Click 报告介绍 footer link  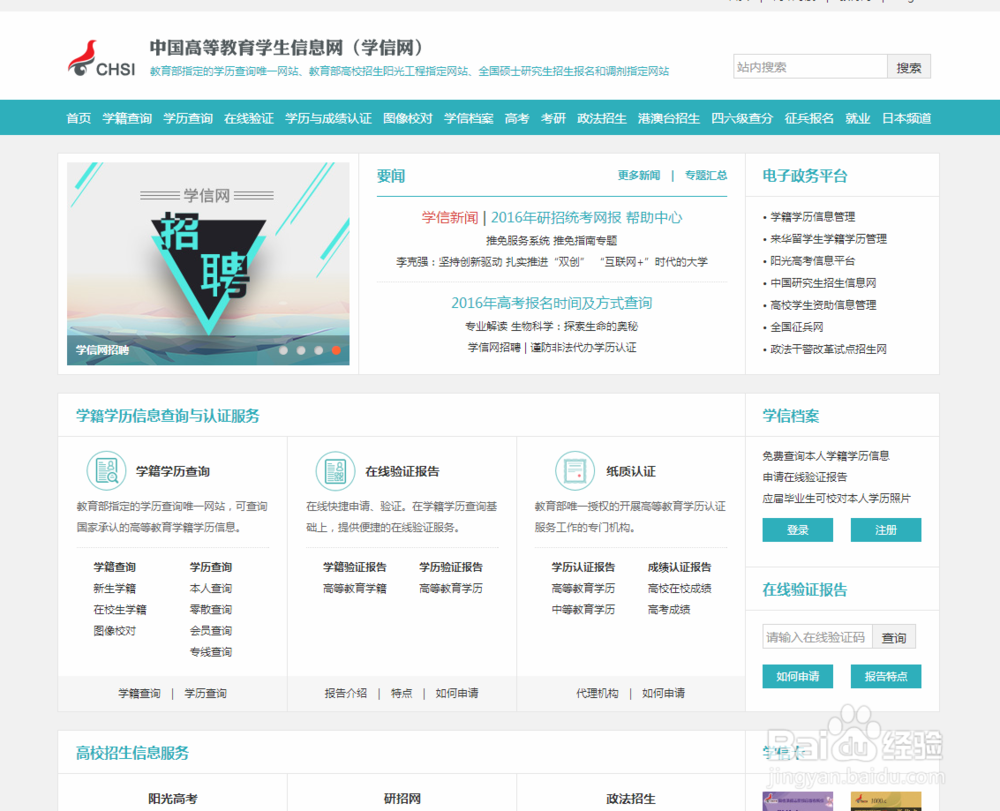pyautogui.click(x=346, y=693)
